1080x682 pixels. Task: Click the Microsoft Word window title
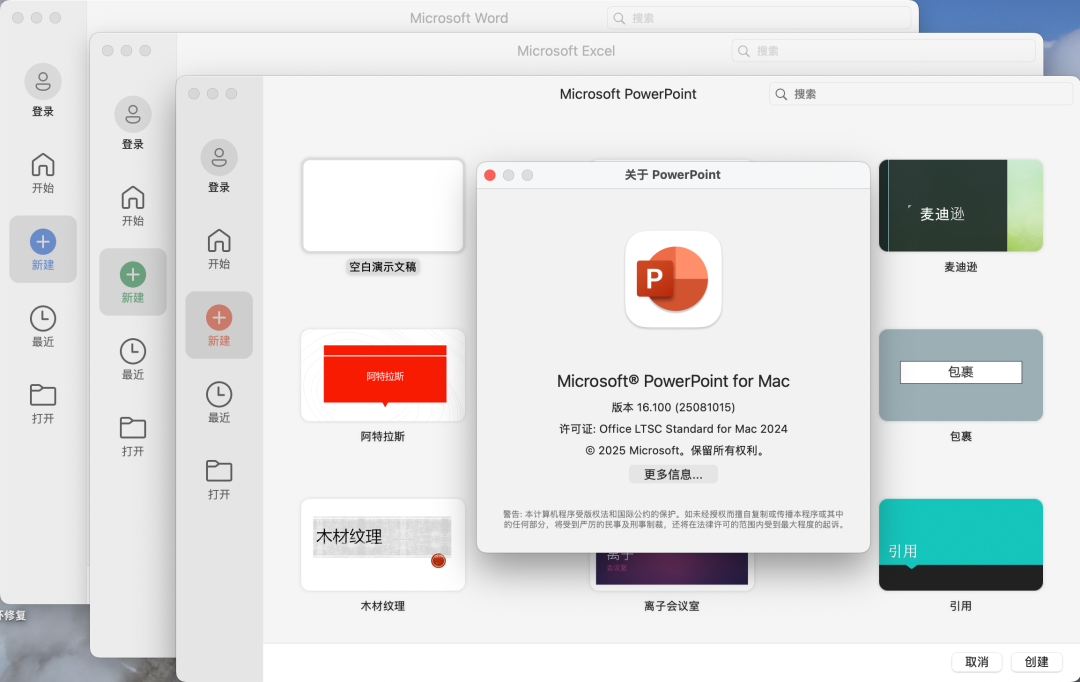tap(459, 19)
